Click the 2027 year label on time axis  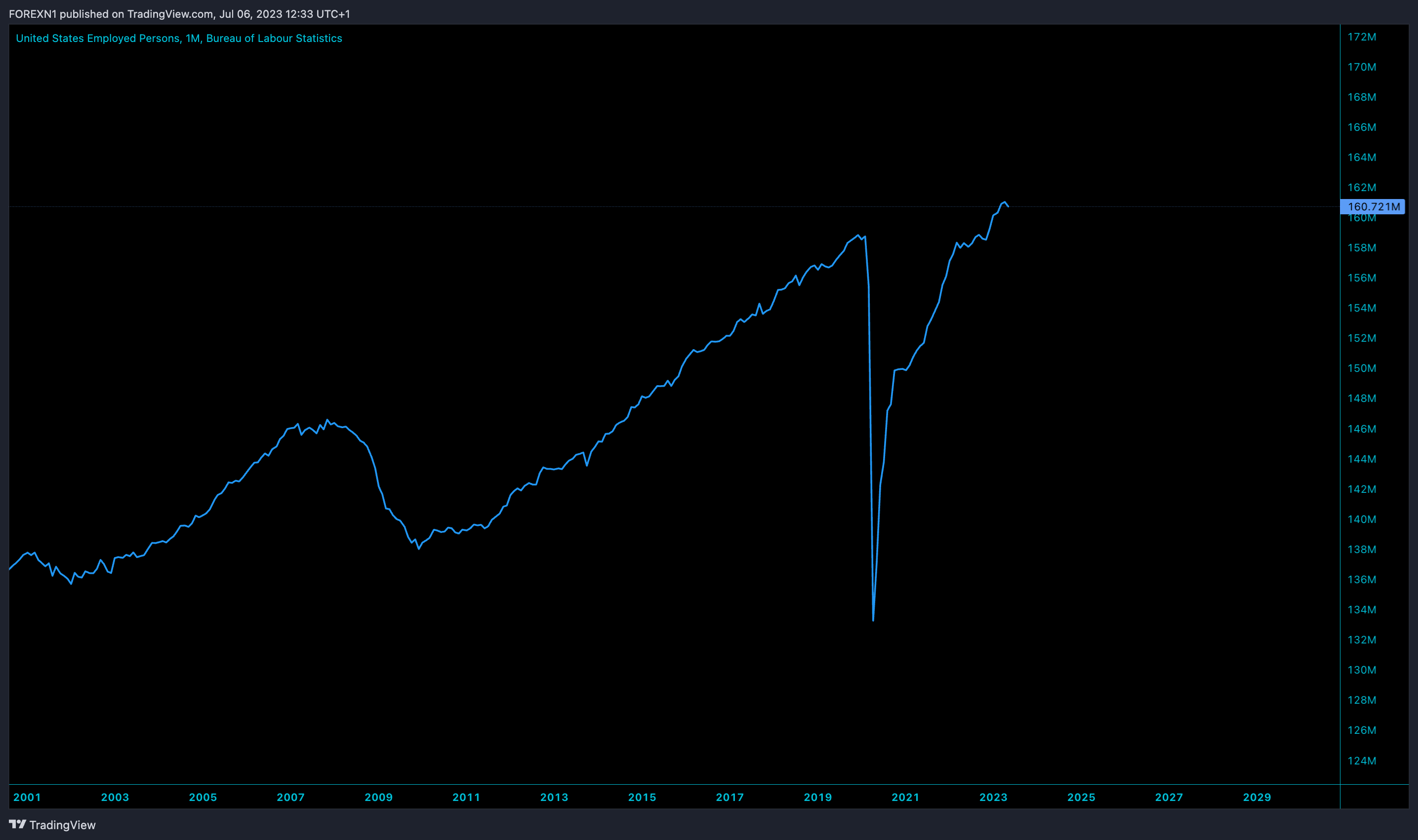[x=1169, y=797]
